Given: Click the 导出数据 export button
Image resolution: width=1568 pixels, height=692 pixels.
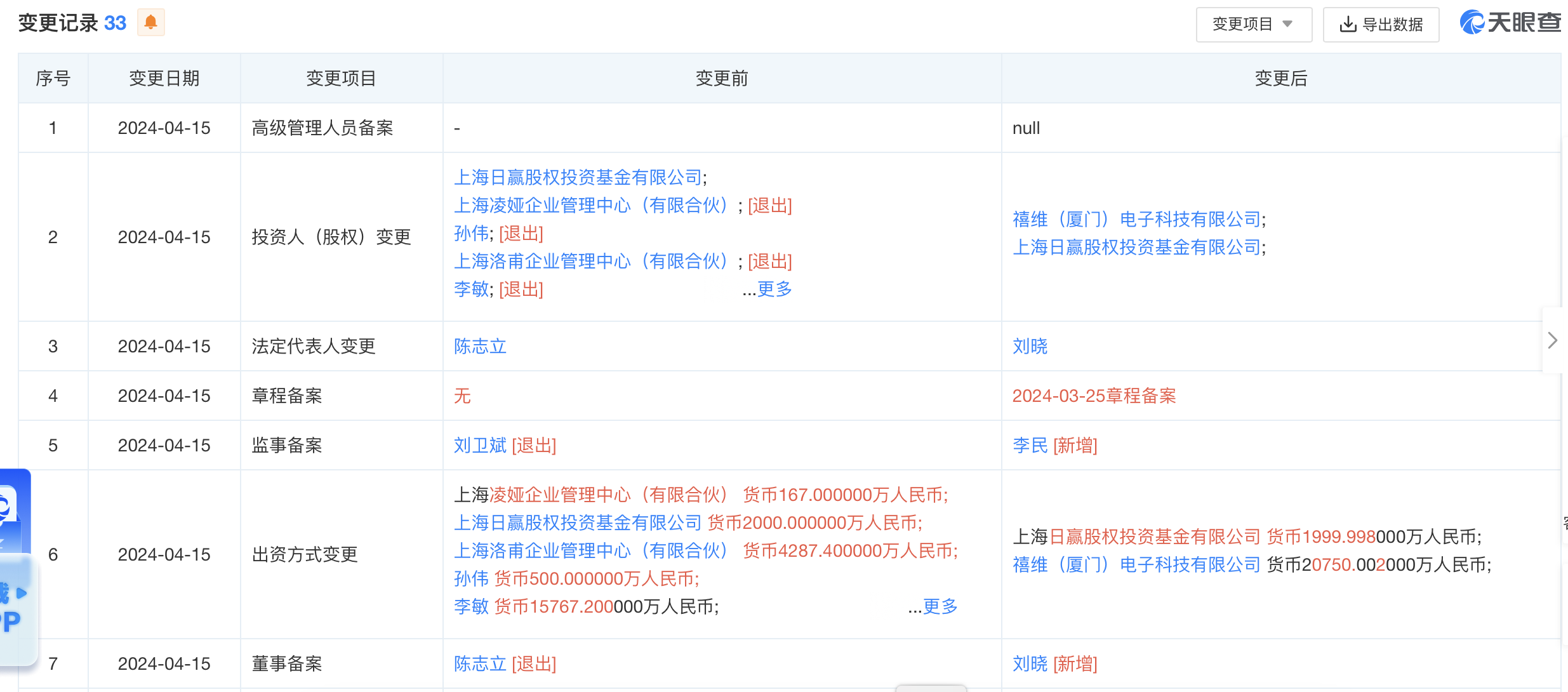Looking at the screenshot, I should pyautogui.click(x=1381, y=24).
